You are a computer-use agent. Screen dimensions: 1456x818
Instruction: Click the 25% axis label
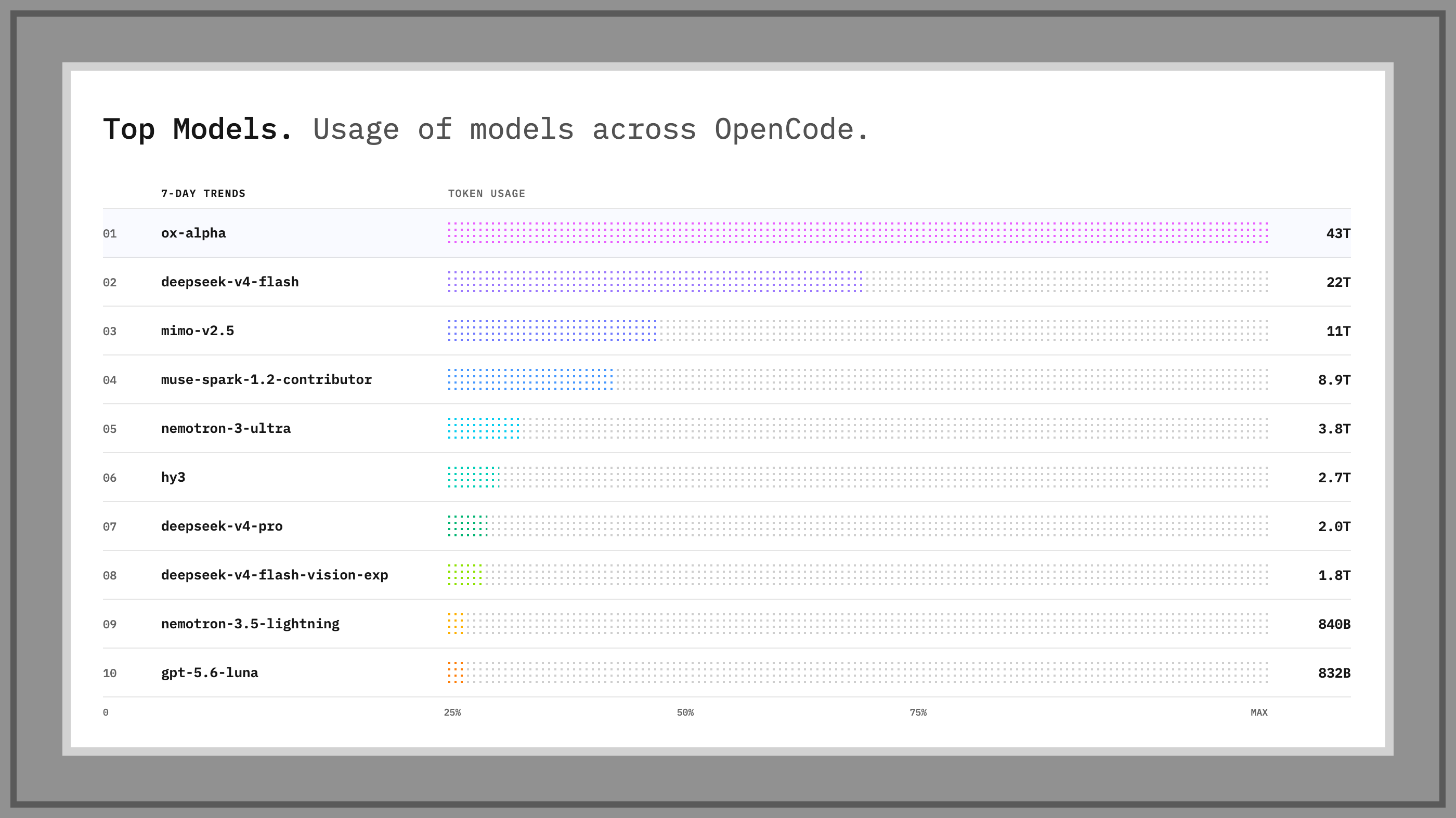(452, 713)
